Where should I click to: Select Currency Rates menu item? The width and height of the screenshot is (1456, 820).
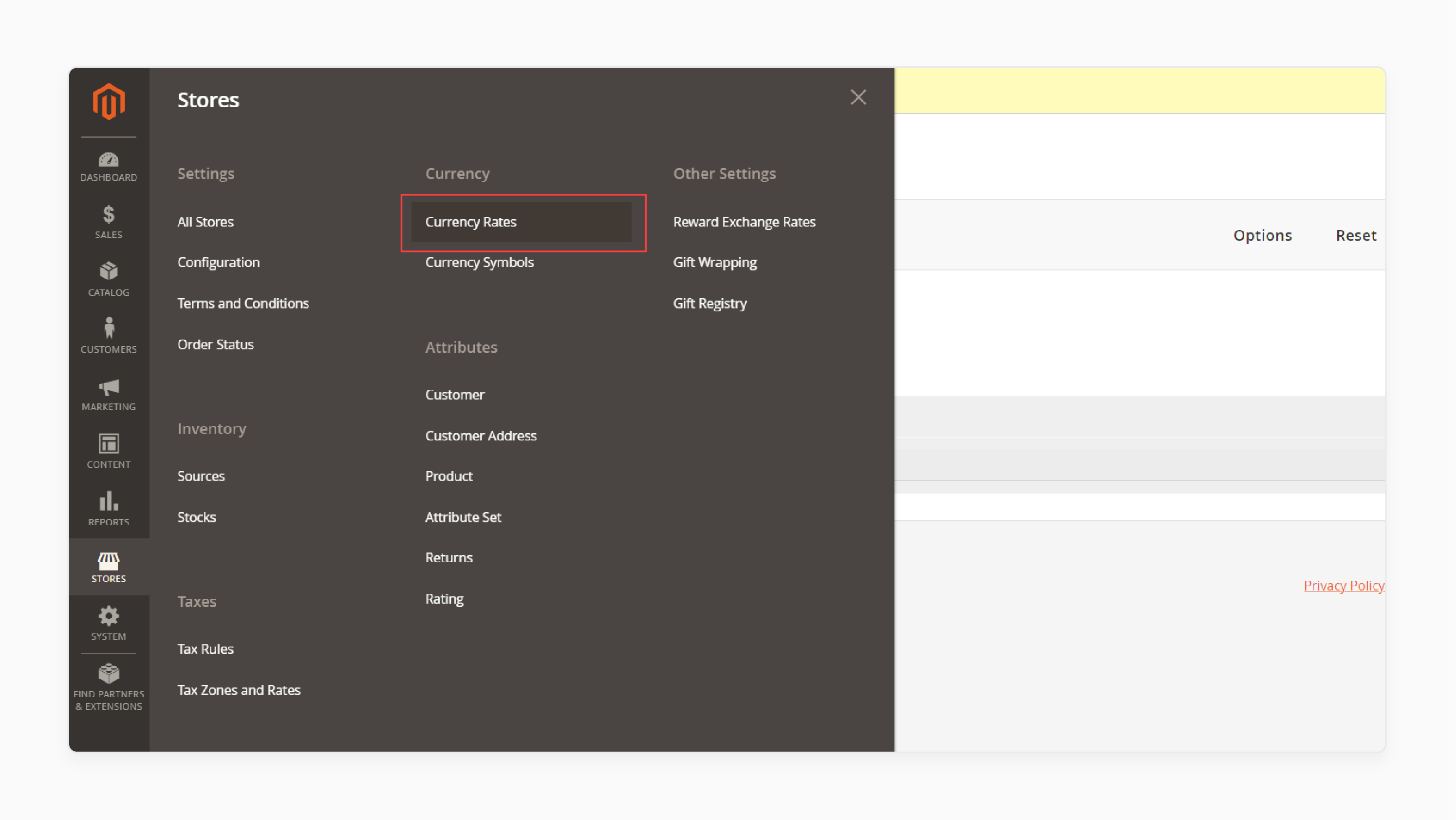(521, 222)
